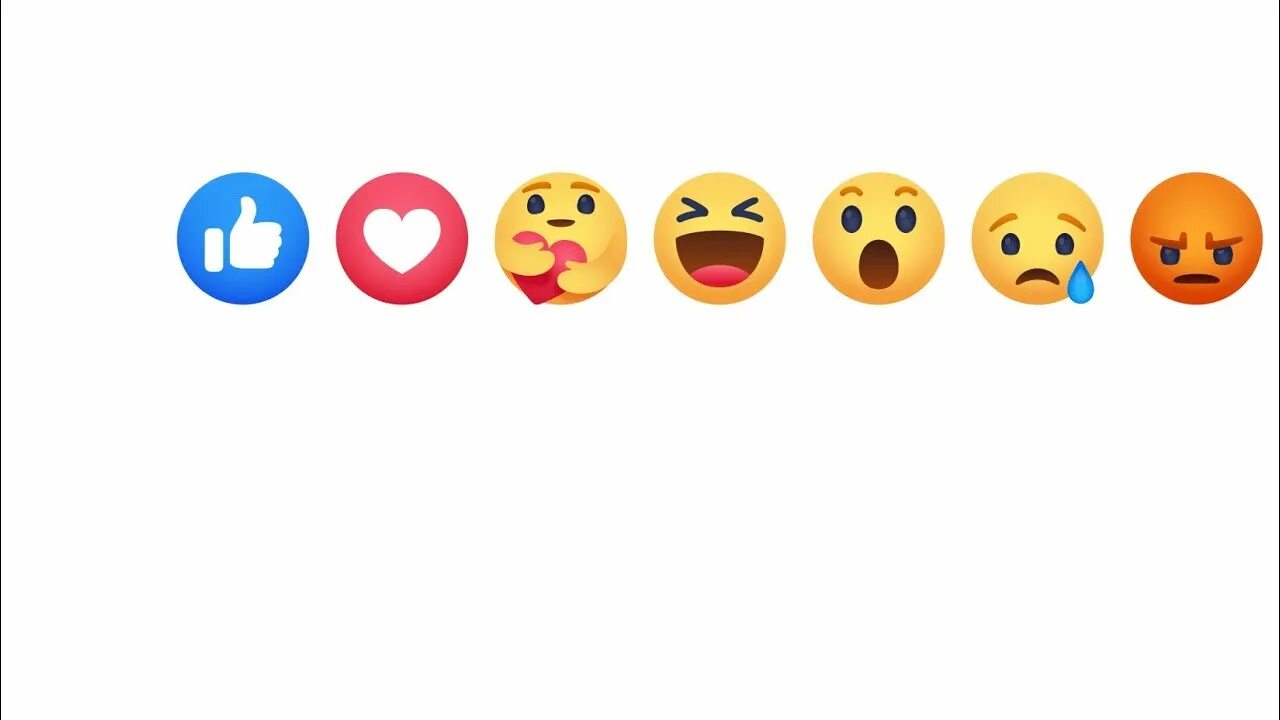1280x720 pixels.
Task: Click the flat mouth of Angry emoji
Action: pos(1197,279)
